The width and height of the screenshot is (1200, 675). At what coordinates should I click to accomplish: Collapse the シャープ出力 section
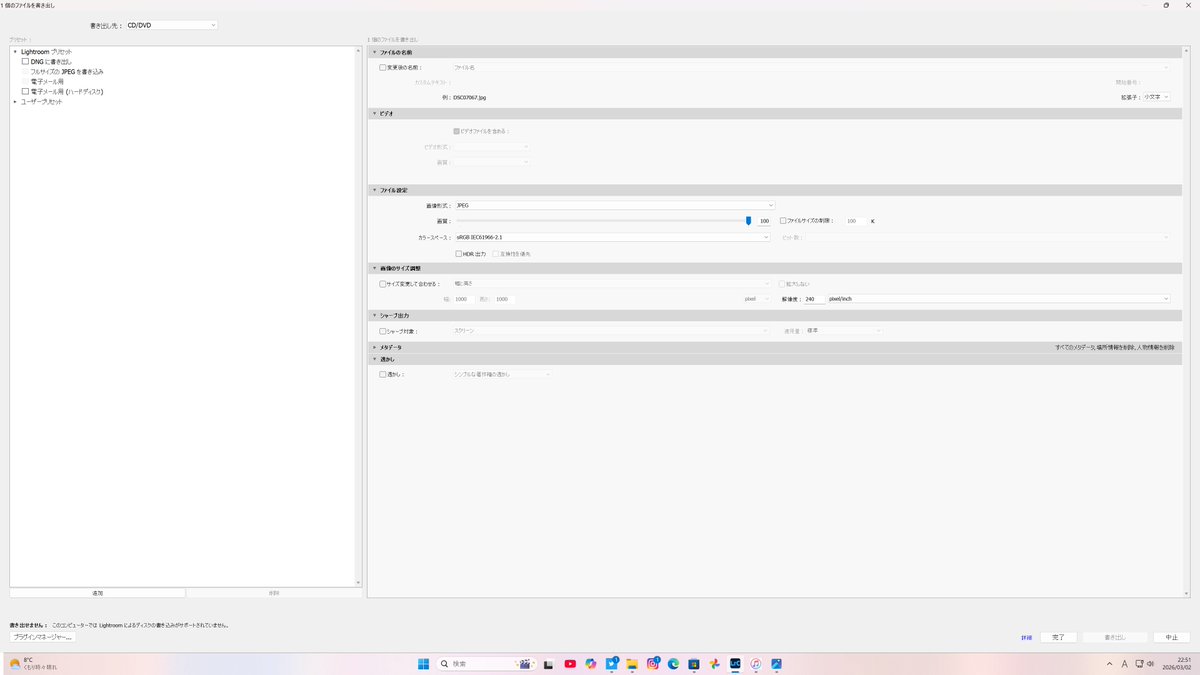(x=374, y=315)
